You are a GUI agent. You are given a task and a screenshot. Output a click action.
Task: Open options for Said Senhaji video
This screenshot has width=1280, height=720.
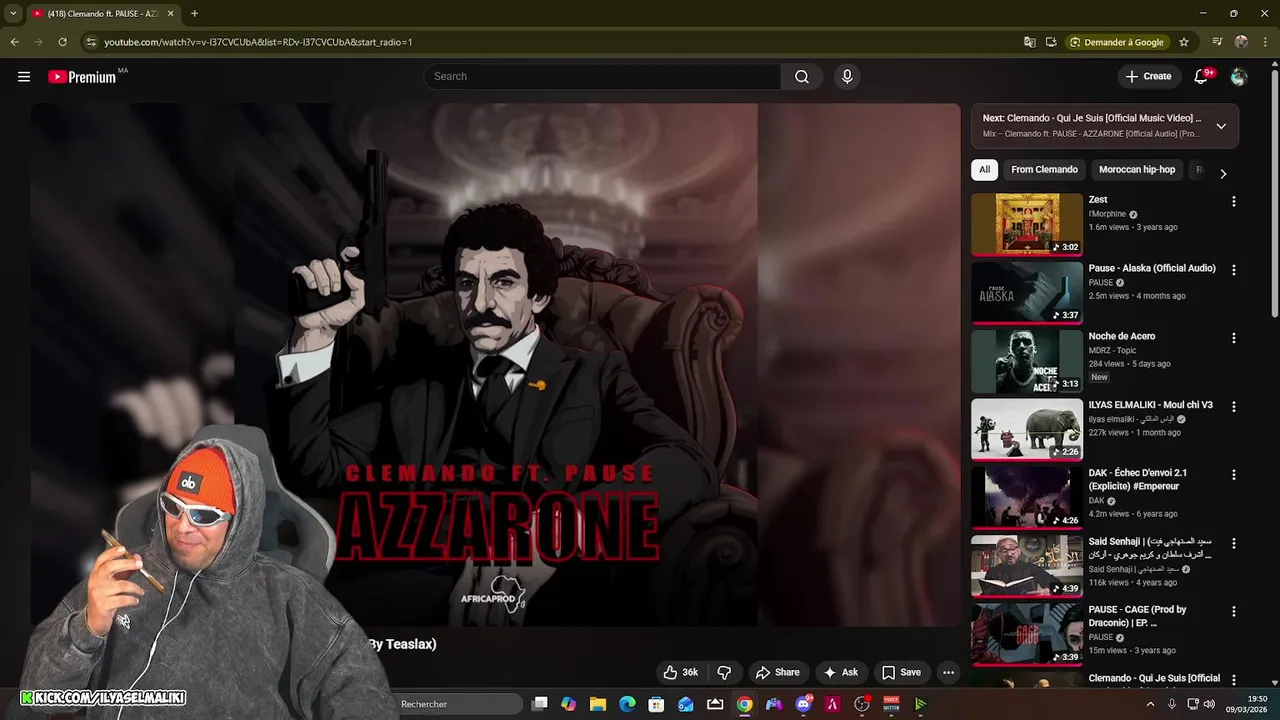pos(1233,543)
